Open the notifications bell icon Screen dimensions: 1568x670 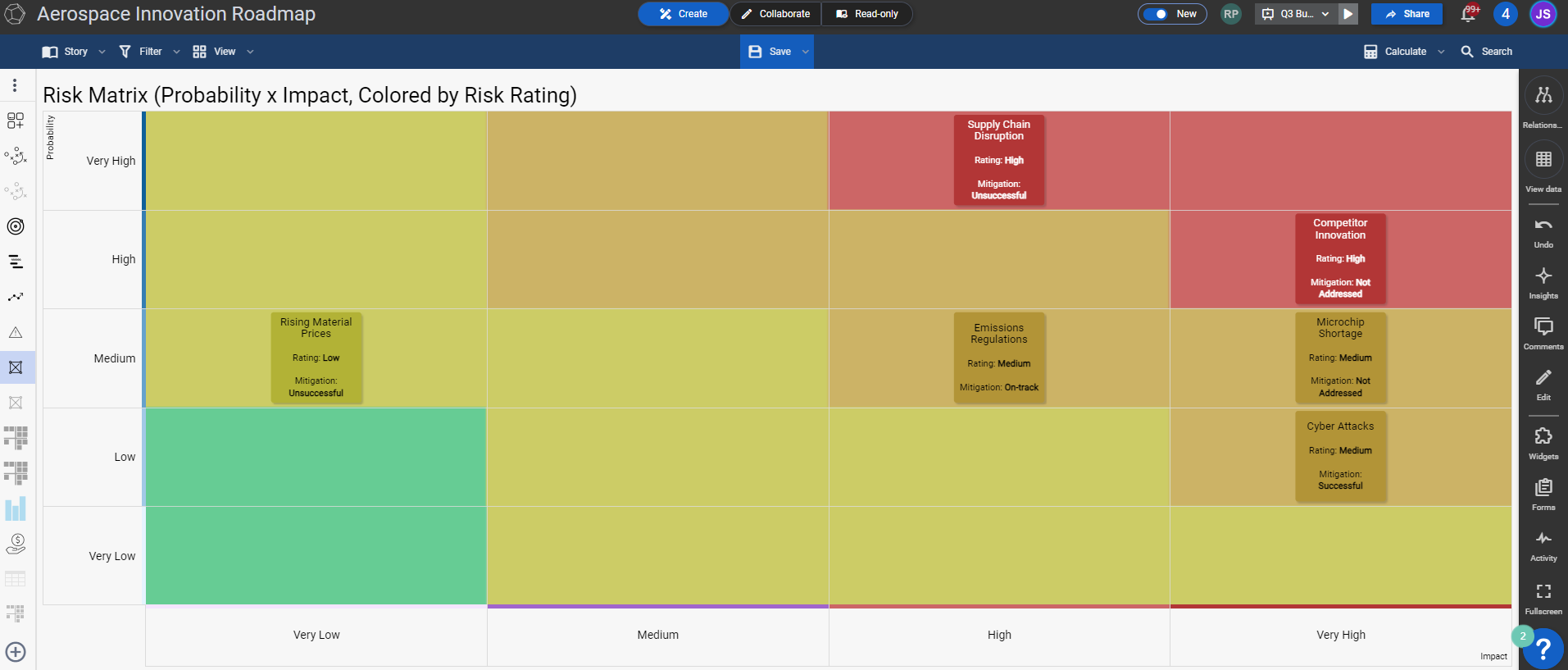point(1469,14)
